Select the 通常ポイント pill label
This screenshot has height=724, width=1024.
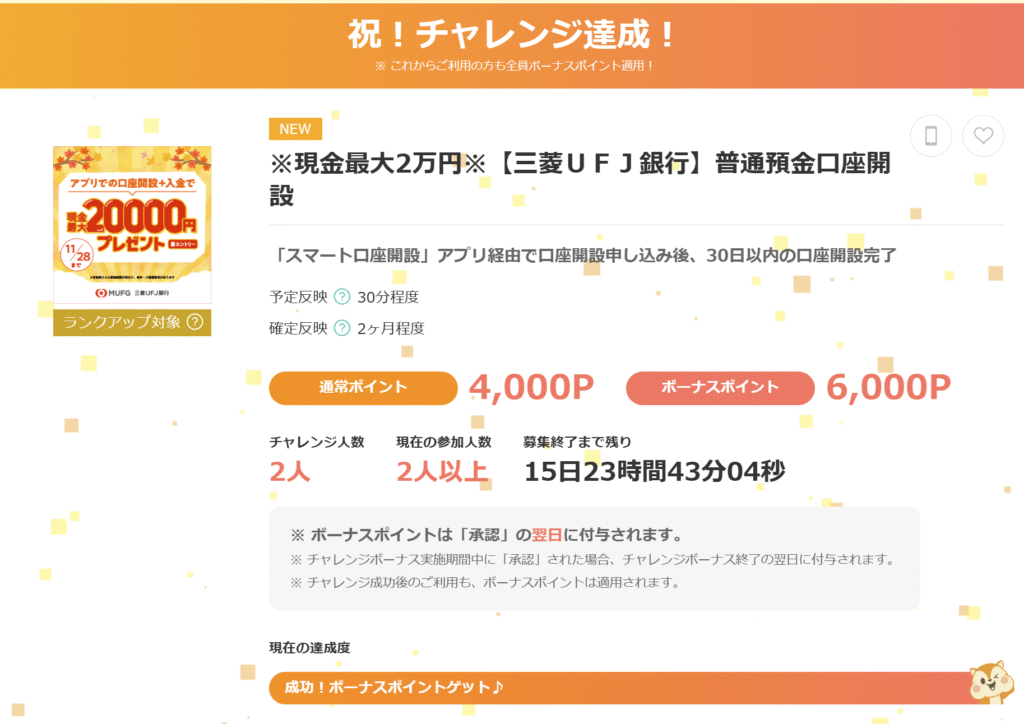[x=363, y=388]
